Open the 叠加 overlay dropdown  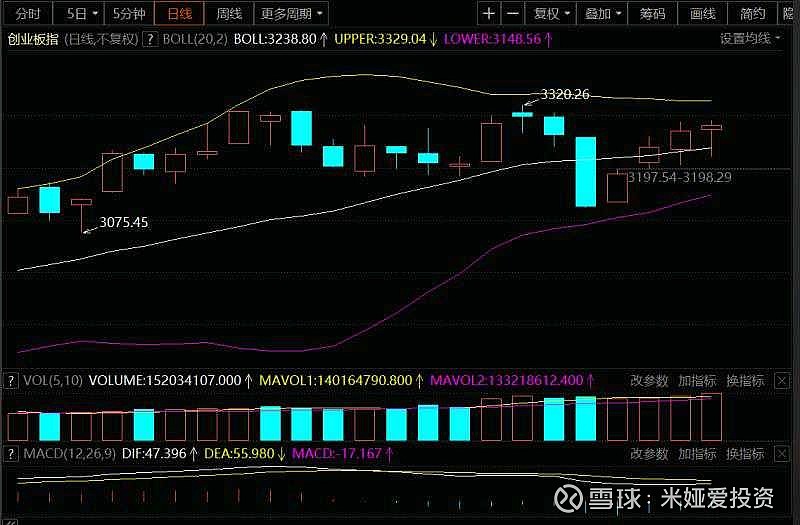click(x=602, y=13)
